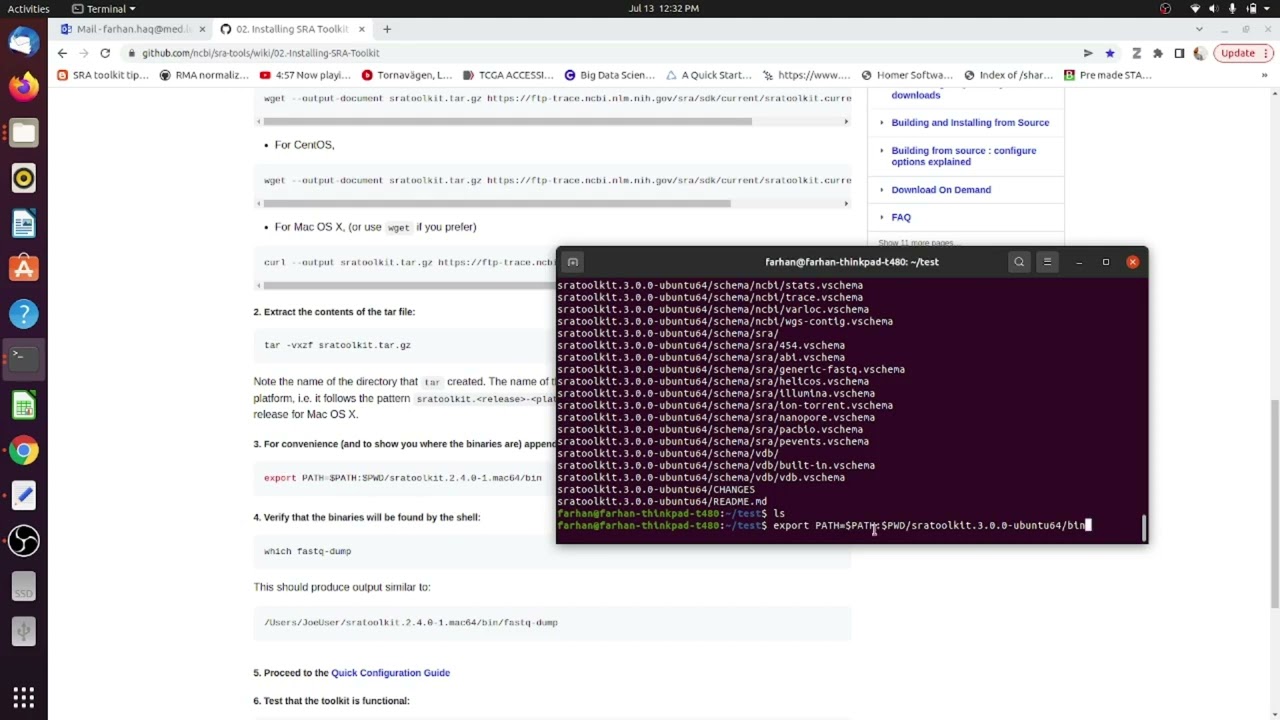The height and width of the screenshot is (720, 1280).
Task: Open Building from source configure options link
Action: [964, 156]
